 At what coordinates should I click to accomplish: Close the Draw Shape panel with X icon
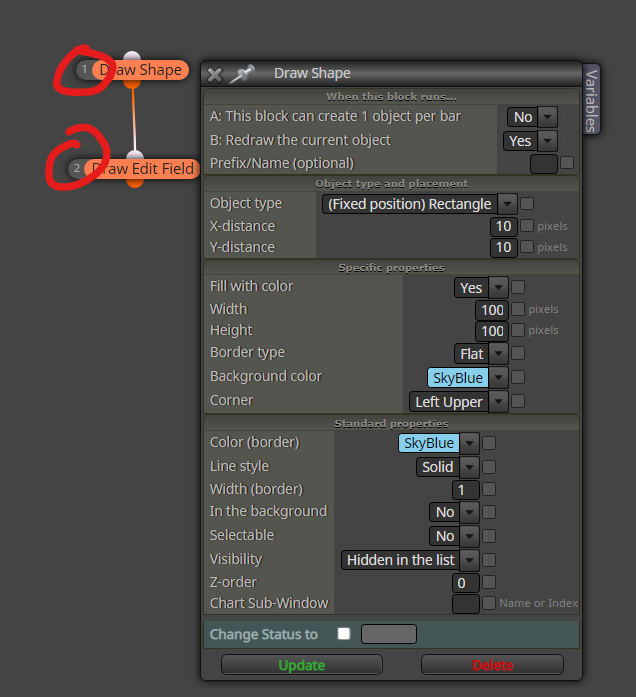(x=215, y=75)
